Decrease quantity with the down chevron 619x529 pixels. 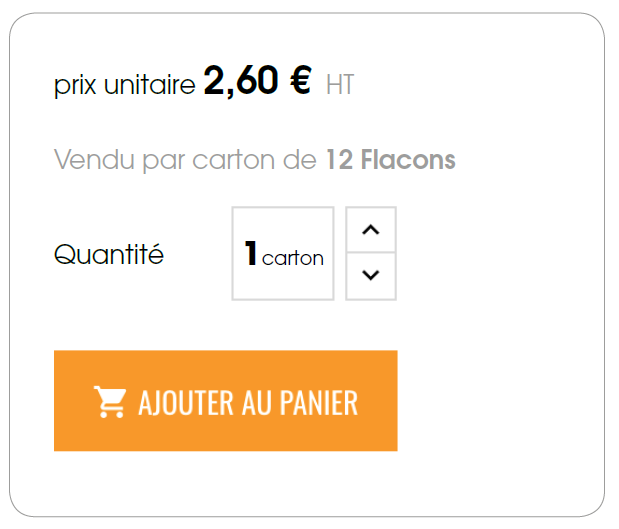pos(371,276)
